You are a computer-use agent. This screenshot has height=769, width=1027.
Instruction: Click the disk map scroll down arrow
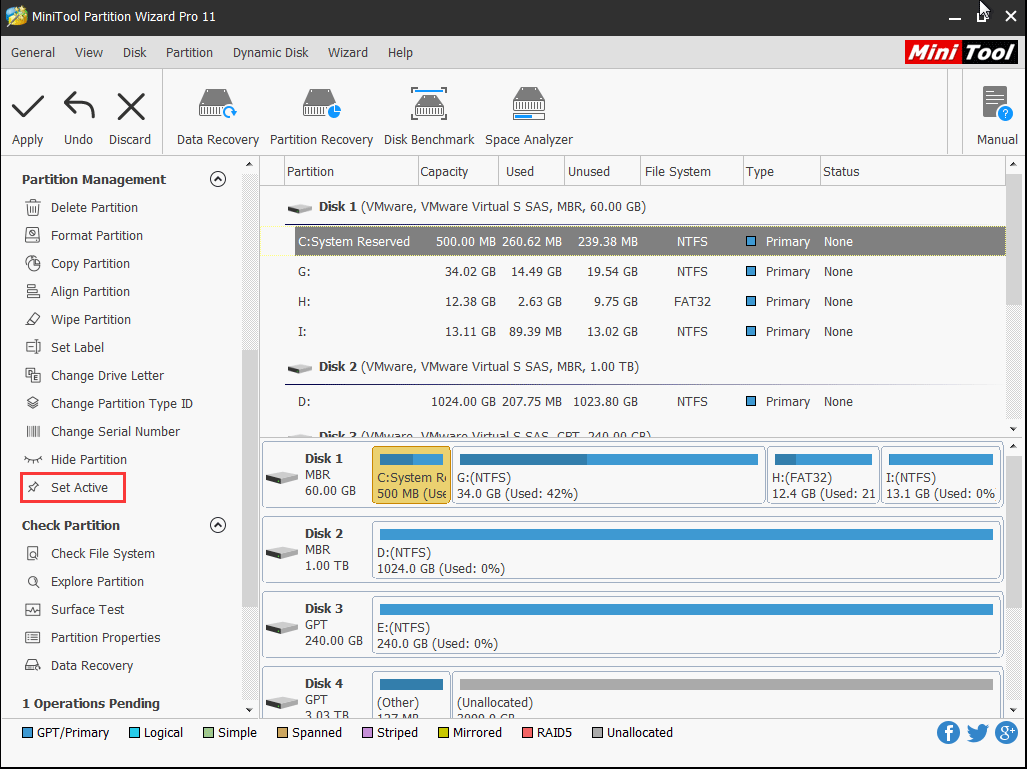coord(1013,709)
